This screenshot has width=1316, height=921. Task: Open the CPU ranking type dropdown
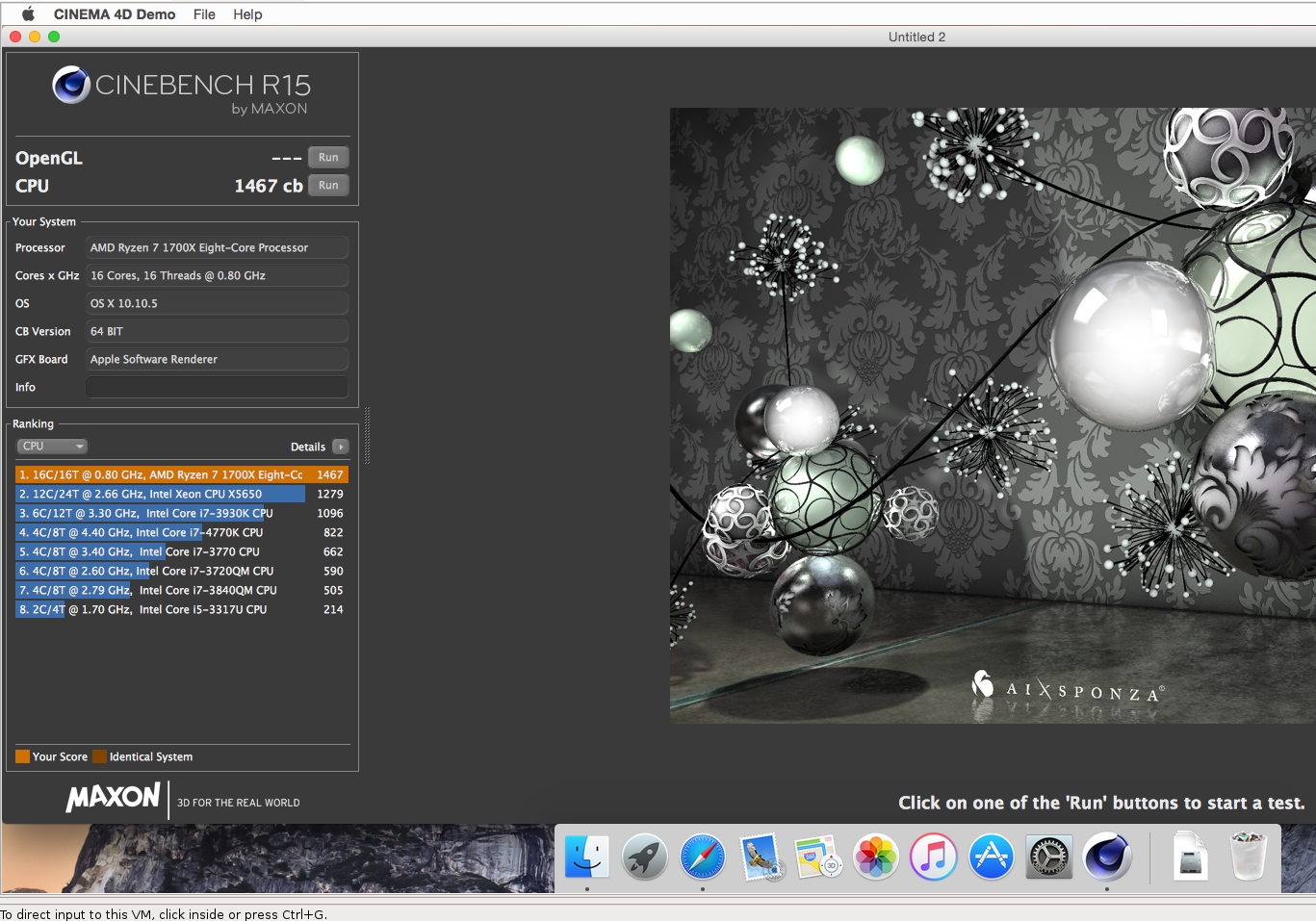[x=52, y=447]
